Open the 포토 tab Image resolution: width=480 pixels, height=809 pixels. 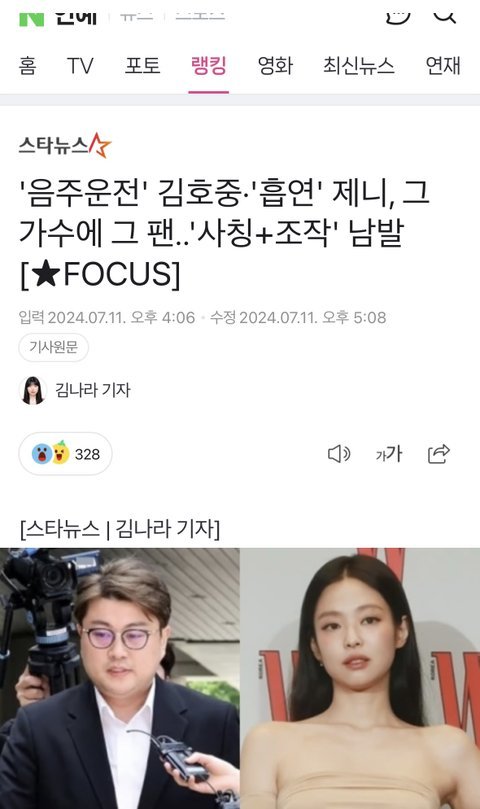(142, 66)
